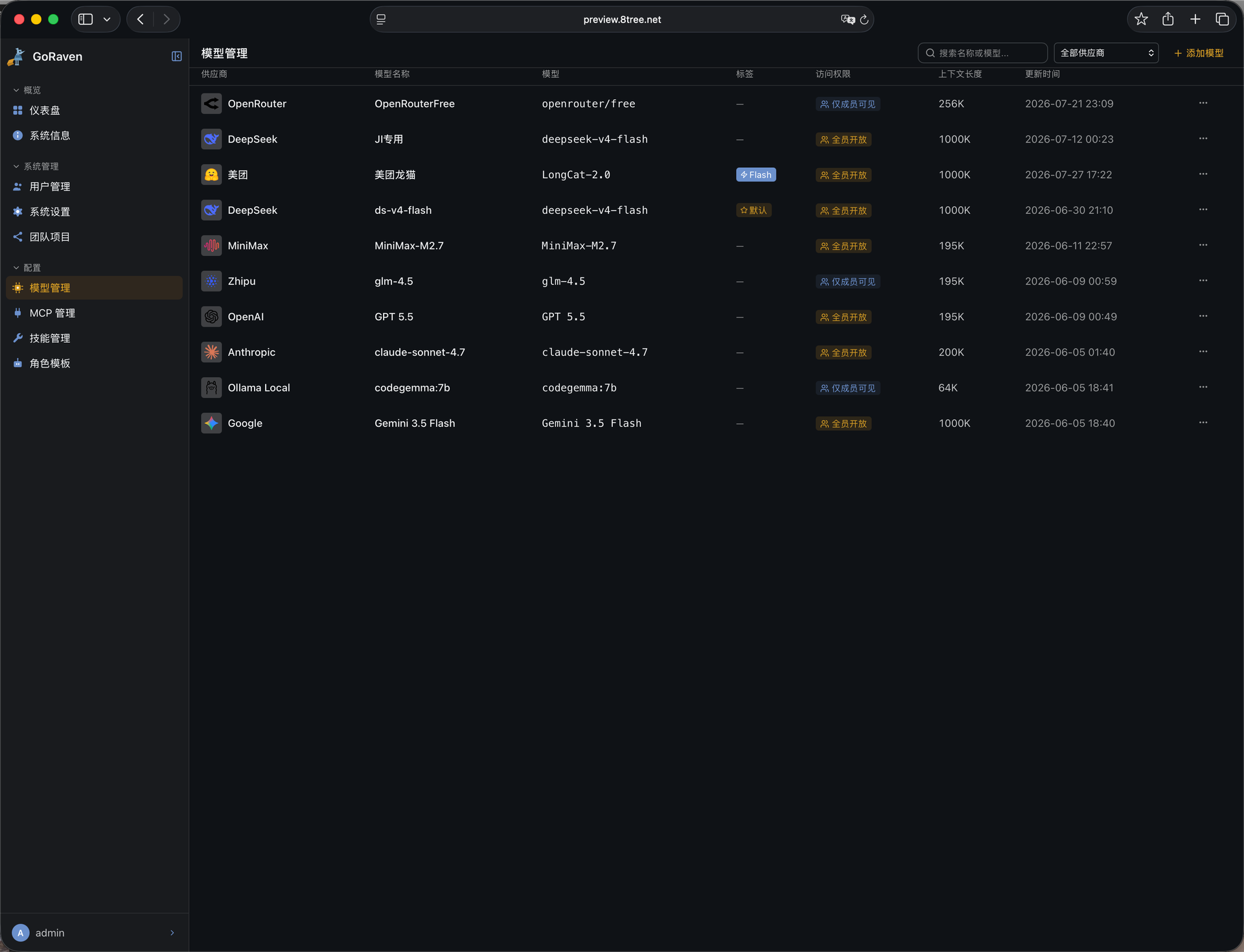Image resolution: width=1244 pixels, height=952 pixels.
Task: Click the model name claude-sonnet-4.7
Action: (420, 353)
